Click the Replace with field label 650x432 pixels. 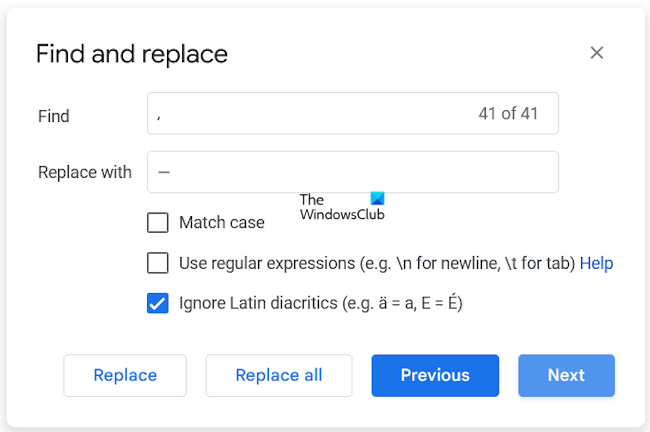[x=85, y=172]
